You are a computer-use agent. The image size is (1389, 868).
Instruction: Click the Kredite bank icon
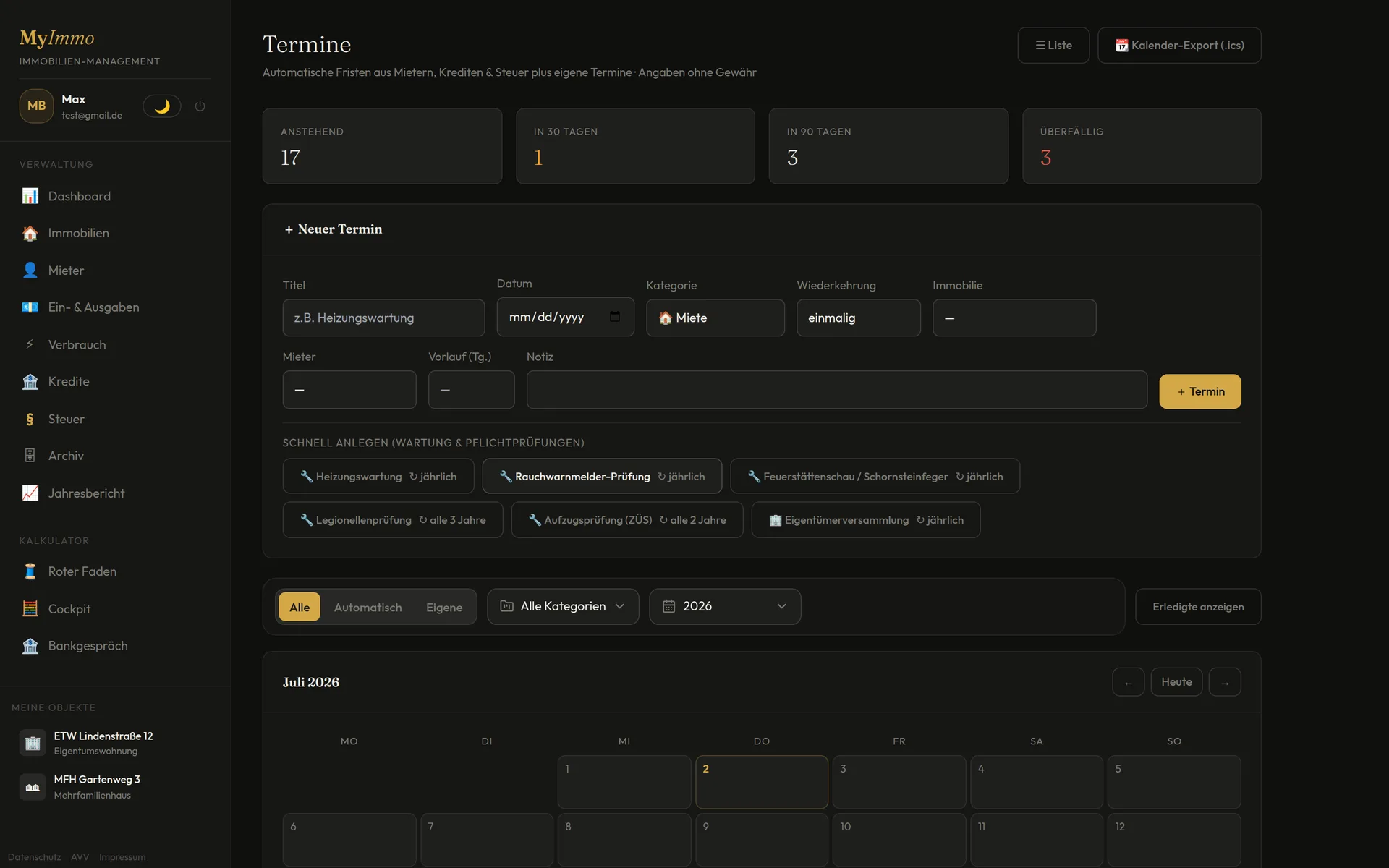point(30,381)
